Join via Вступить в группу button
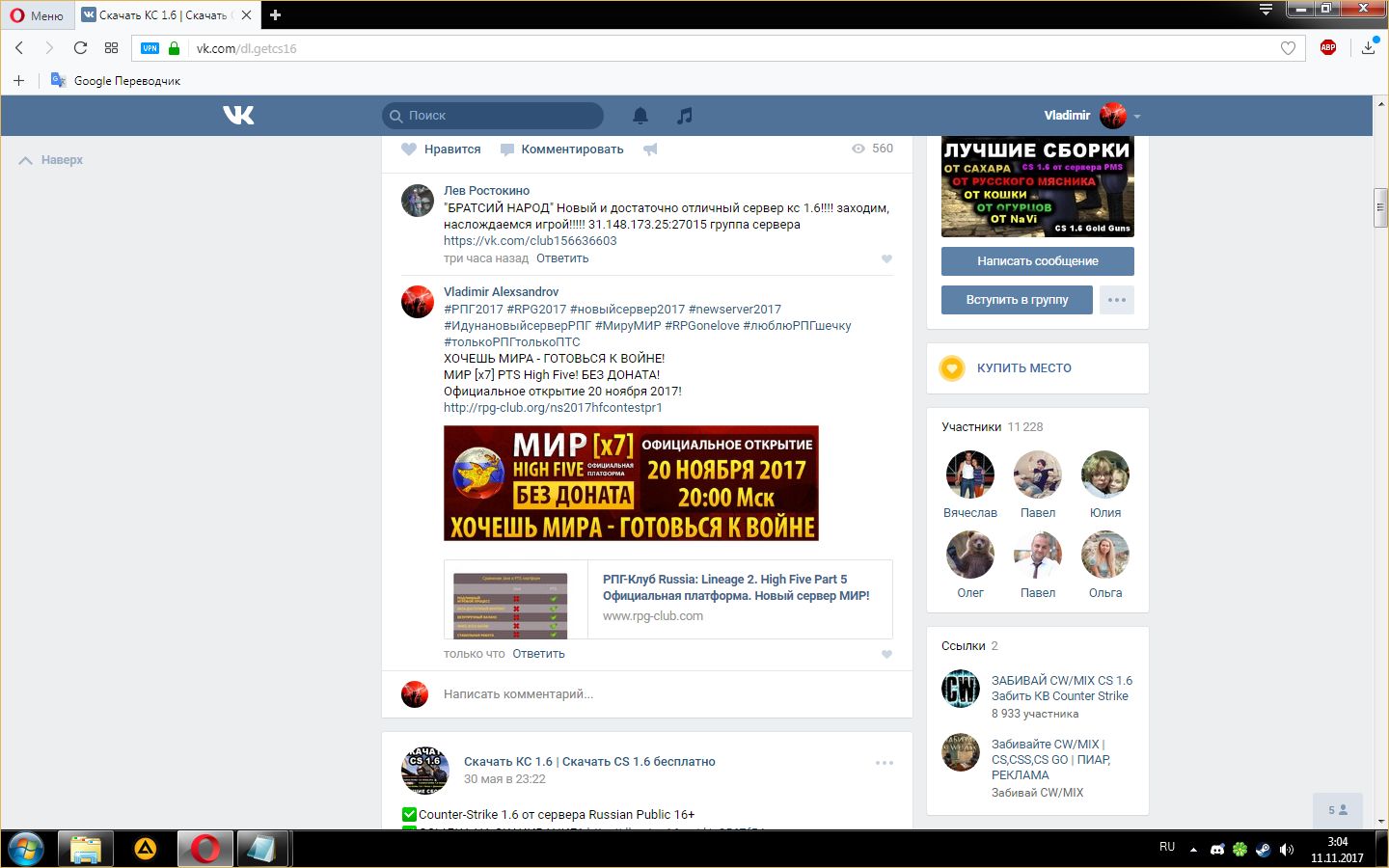Image resolution: width=1389 pixels, height=868 pixels. 1018,300
